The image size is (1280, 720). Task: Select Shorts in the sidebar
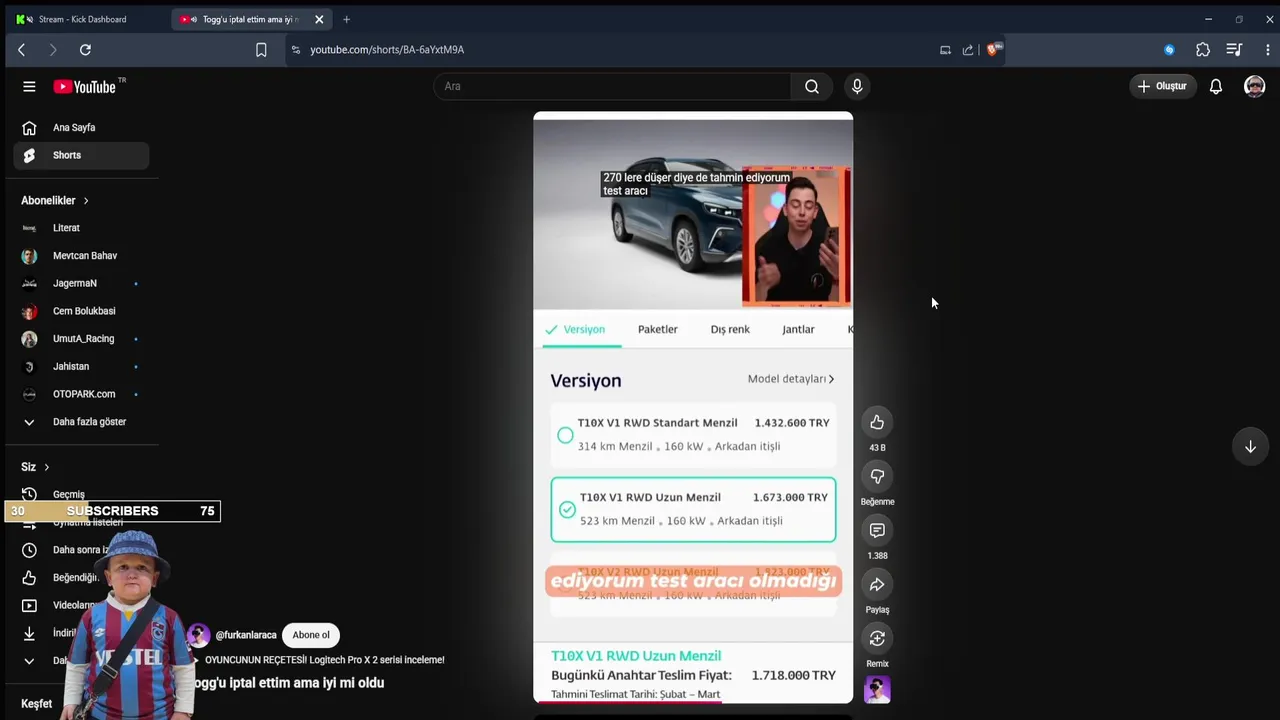(x=81, y=155)
